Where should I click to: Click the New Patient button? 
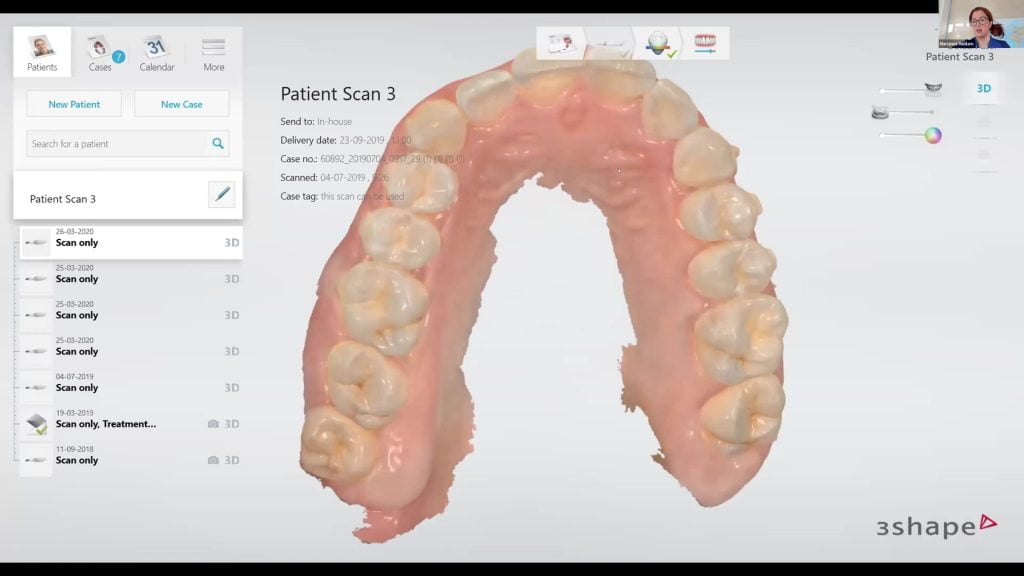pyautogui.click(x=74, y=104)
